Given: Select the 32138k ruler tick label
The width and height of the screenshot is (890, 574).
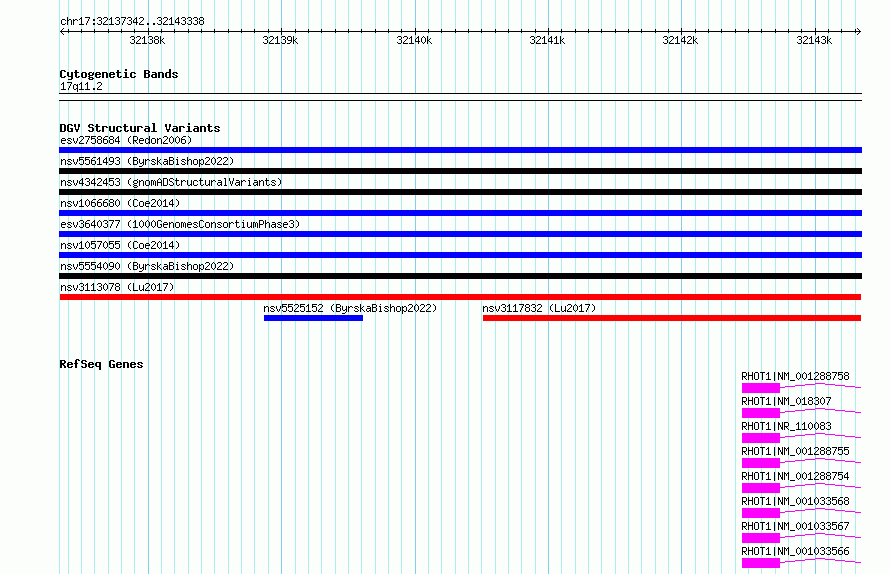Looking at the screenshot, I should (147, 40).
